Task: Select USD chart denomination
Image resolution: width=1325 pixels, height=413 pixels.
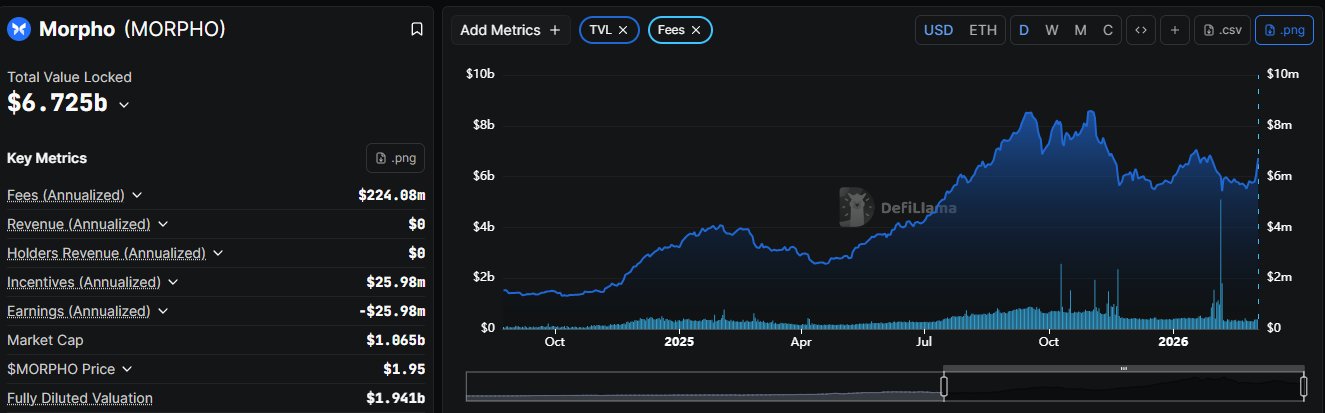Action: [x=938, y=30]
